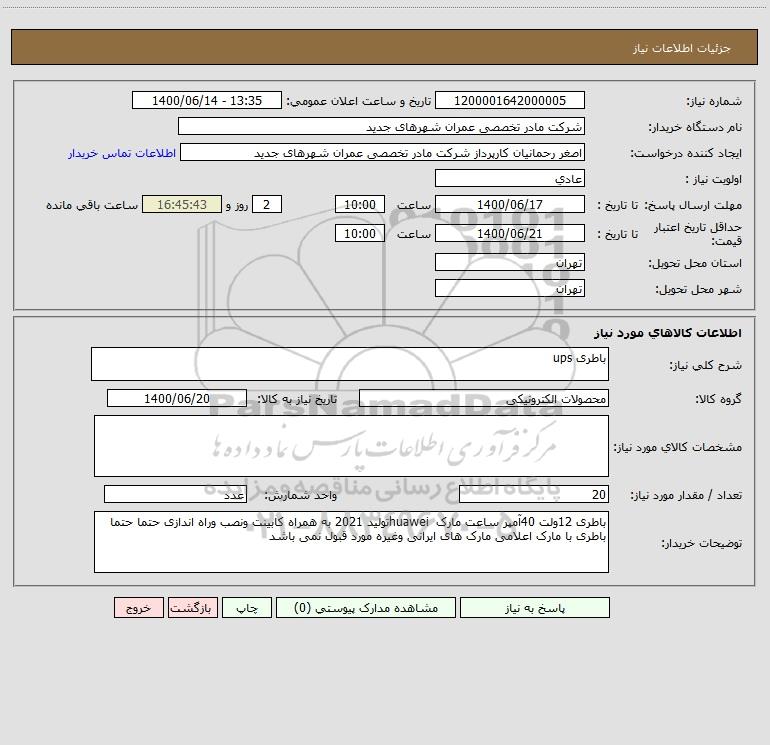Open مشاهده مدارک پیوستی (0) button
Screen dimensions: 770x745
tap(366, 607)
